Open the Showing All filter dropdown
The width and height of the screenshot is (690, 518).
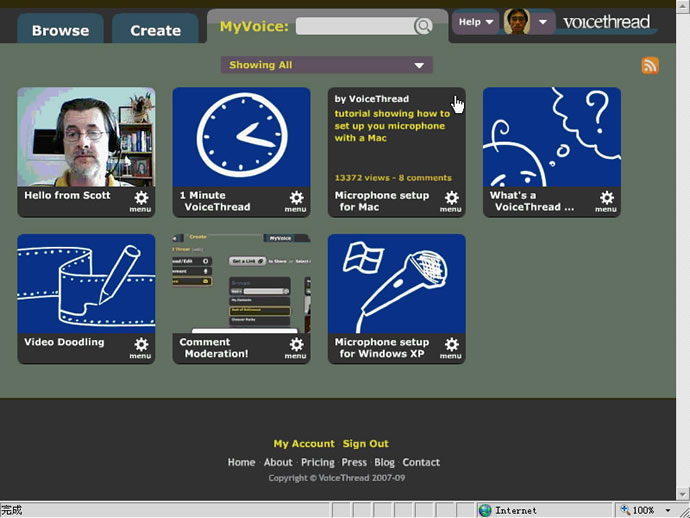[x=327, y=65]
